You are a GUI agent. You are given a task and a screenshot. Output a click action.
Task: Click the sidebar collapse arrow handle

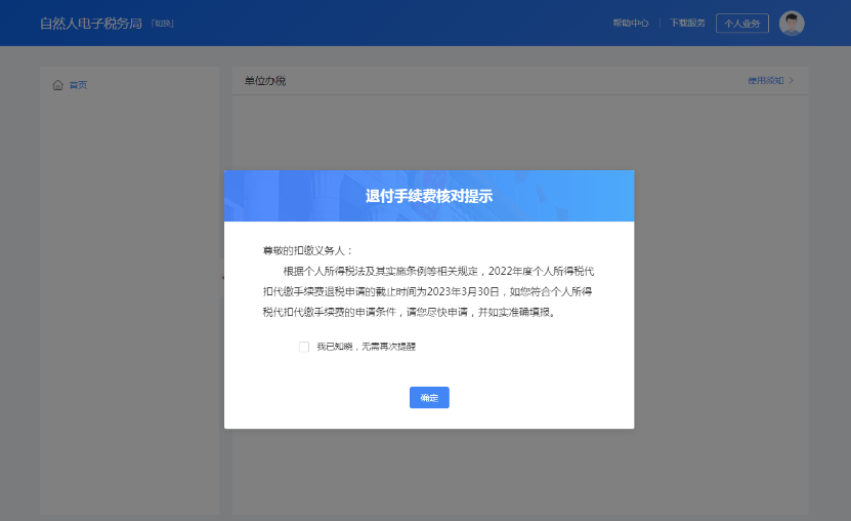point(222,277)
